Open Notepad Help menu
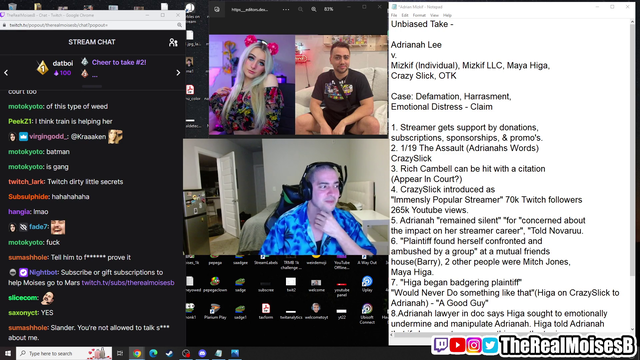Screen dimensions: 640x360 tap(447, 16)
